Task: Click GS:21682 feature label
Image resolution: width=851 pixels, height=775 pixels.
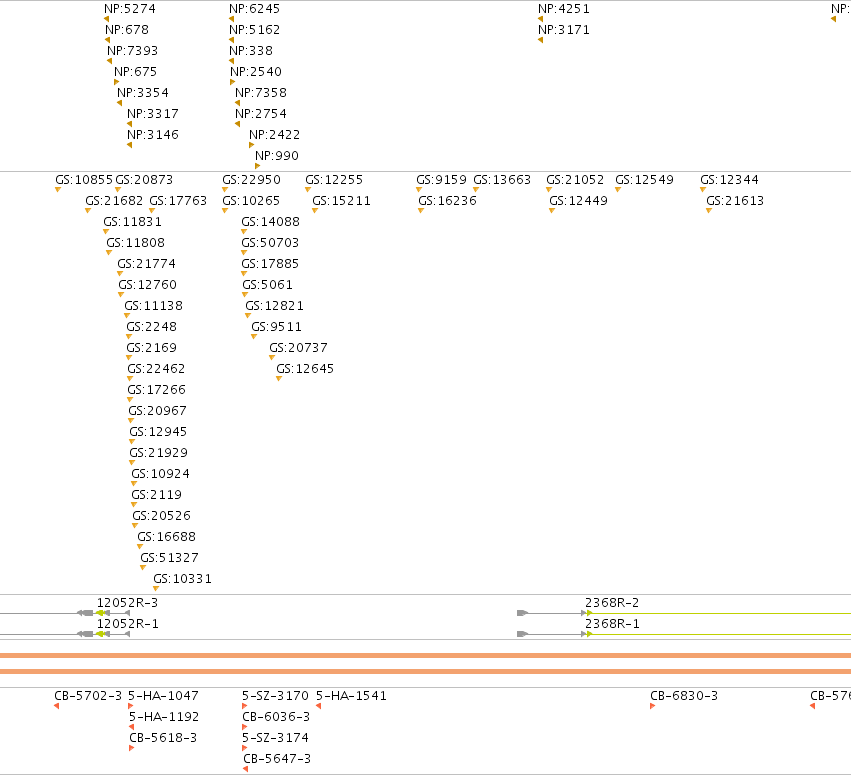Action: (115, 201)
